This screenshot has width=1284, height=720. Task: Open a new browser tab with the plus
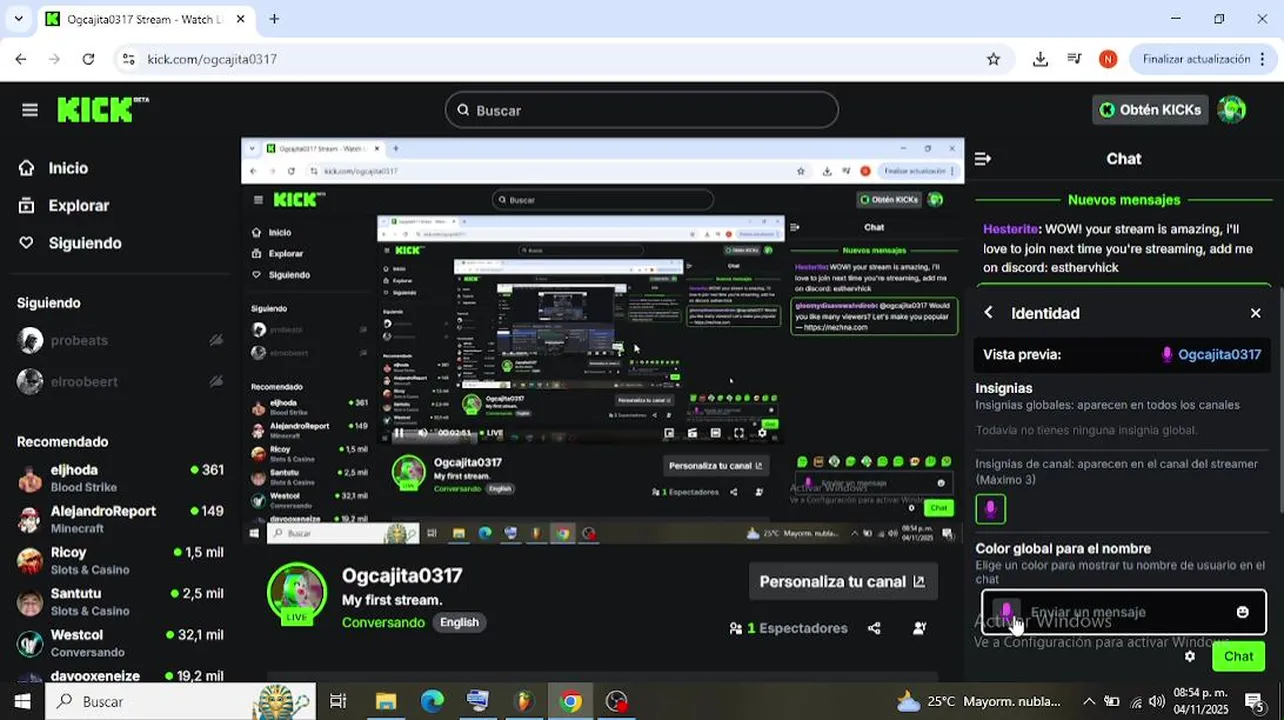pyautogui.click(x=274, y=19)
